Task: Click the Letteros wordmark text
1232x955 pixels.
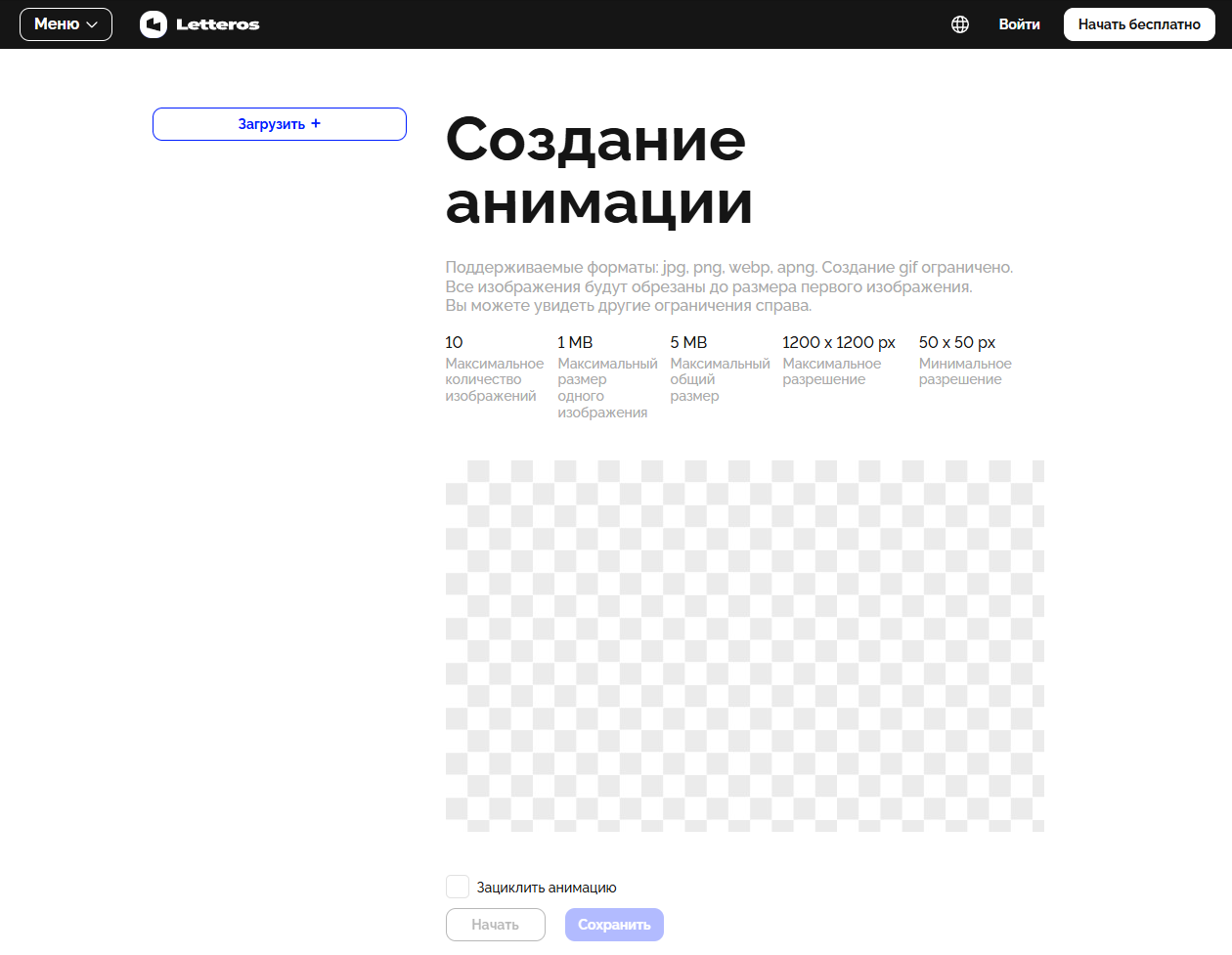Action: 217,24
